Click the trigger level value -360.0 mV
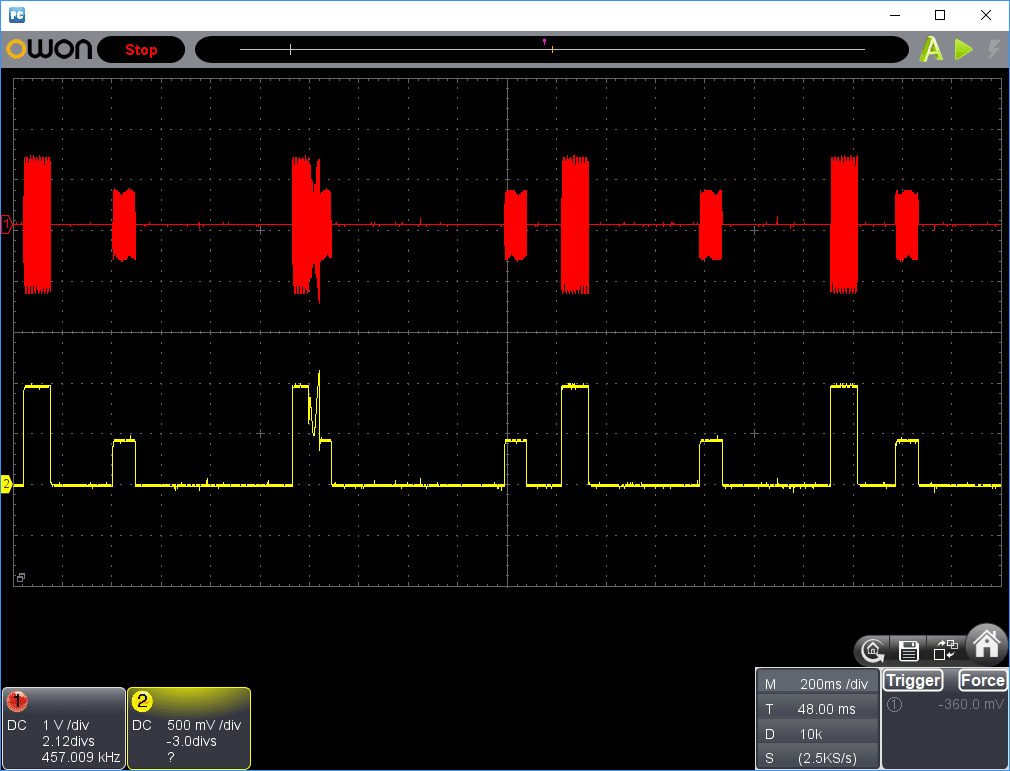Viewport: 1010px width, 771px height. click(x=971, y=705)
